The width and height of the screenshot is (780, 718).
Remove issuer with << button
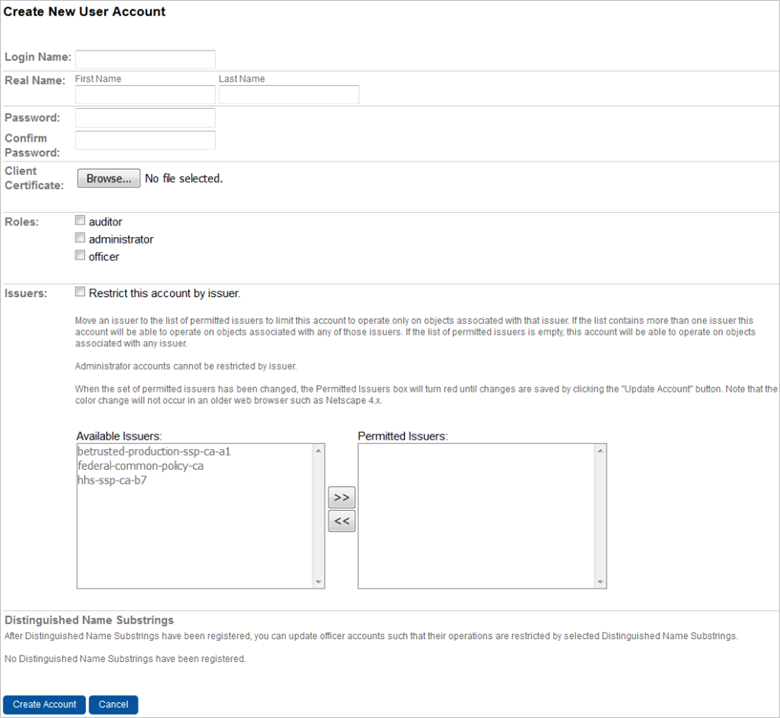(x=341, y=521)
